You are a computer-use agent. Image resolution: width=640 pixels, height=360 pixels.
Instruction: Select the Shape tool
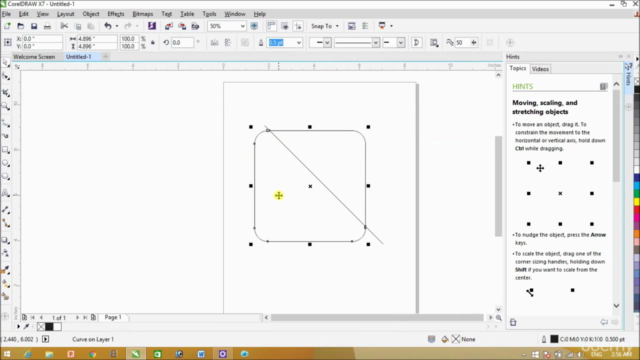[x=6, y=76]
